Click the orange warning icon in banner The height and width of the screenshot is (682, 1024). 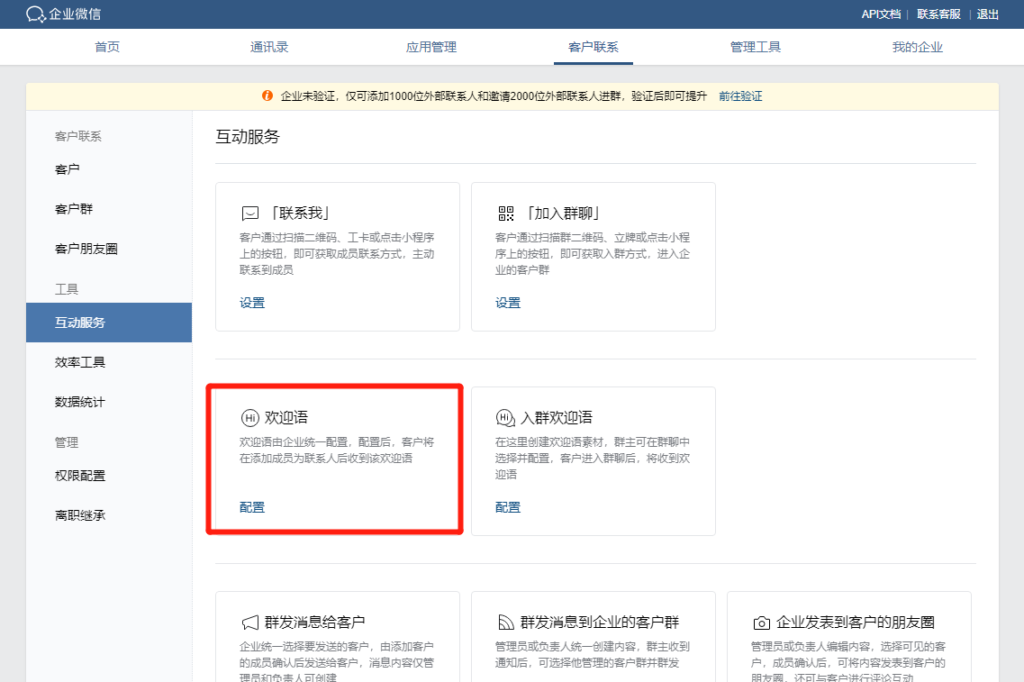(267, 96)
